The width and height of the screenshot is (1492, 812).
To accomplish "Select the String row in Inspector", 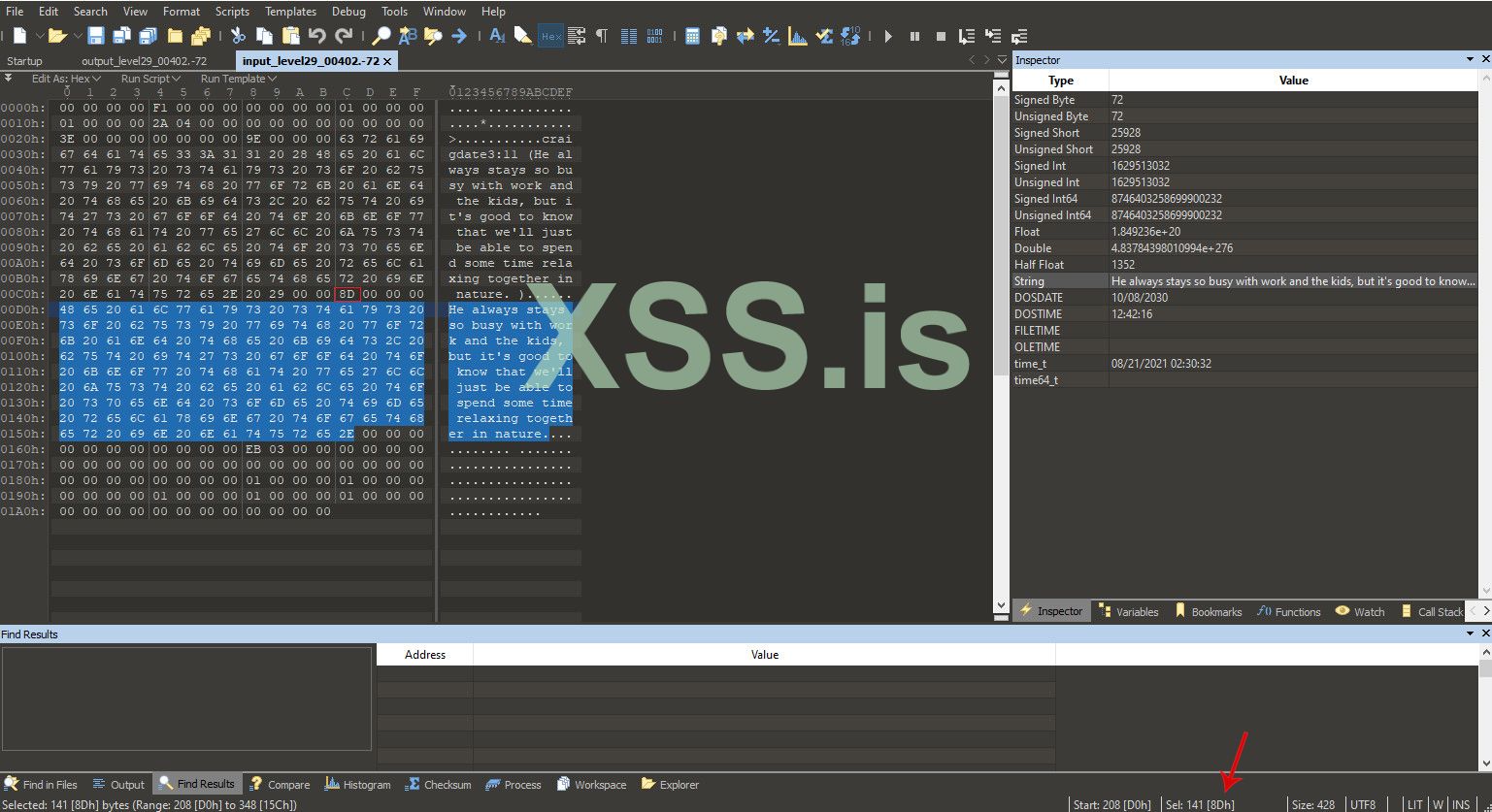I will click(x=1058, y=281).
